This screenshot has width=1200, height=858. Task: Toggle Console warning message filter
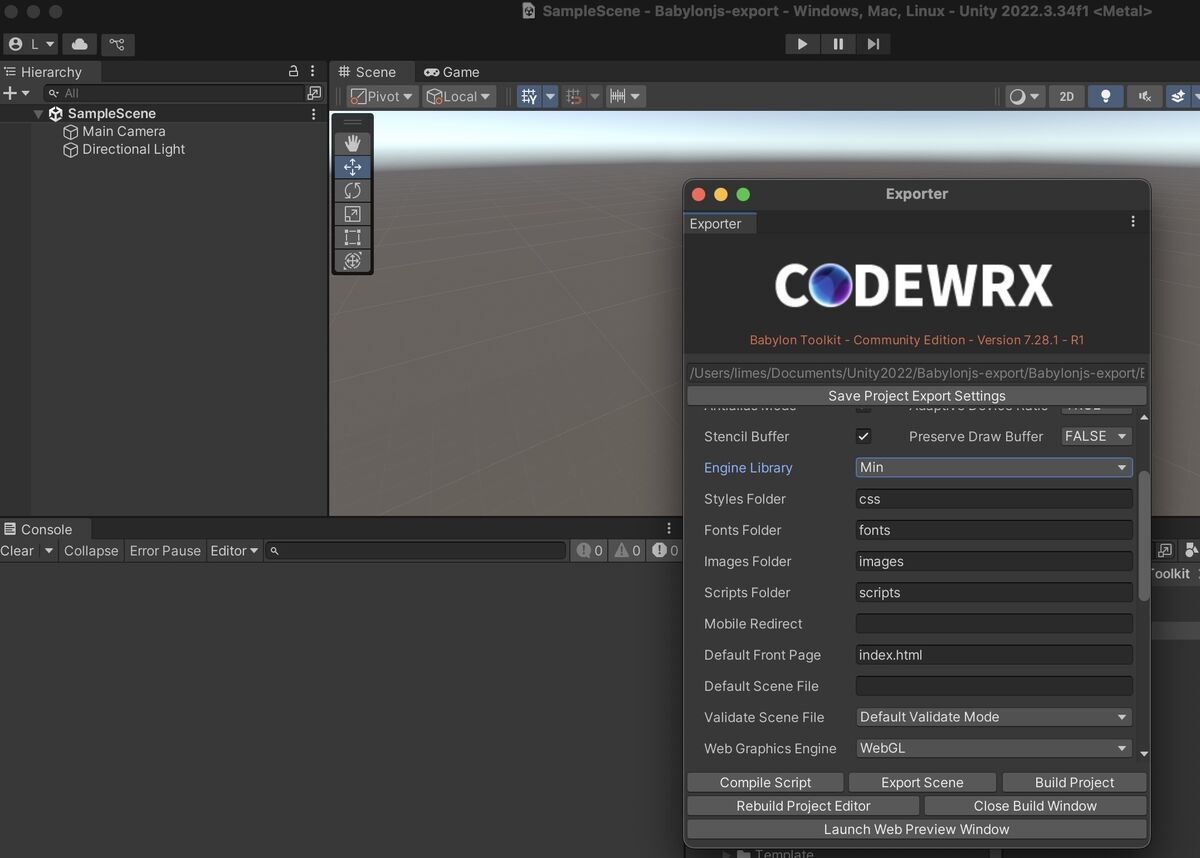click(x=627, y=551)
